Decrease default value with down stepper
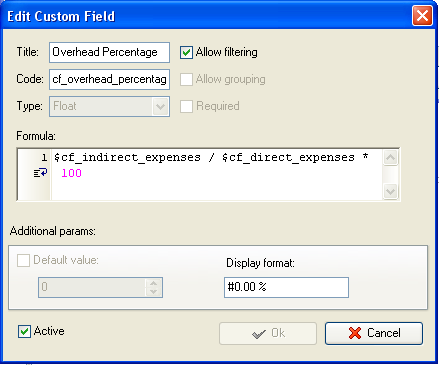Image resolution: width=439 pixels, height=365 pixels. coord(153,292)
